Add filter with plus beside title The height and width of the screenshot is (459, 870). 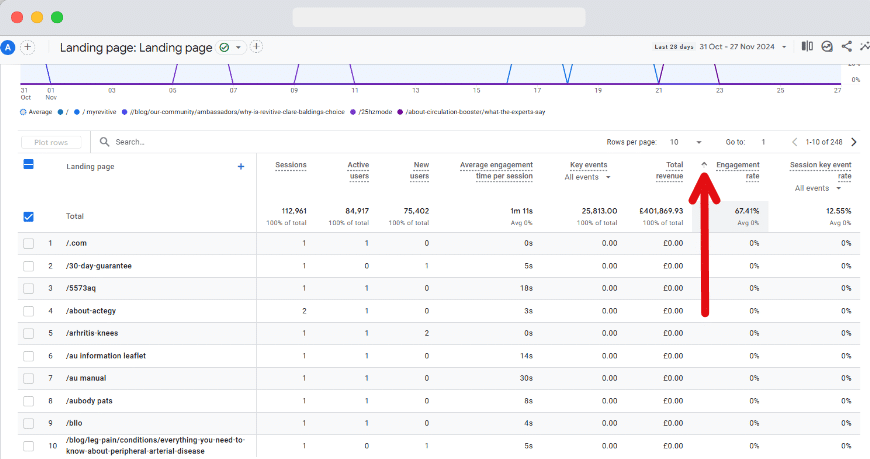click(256, 47)
